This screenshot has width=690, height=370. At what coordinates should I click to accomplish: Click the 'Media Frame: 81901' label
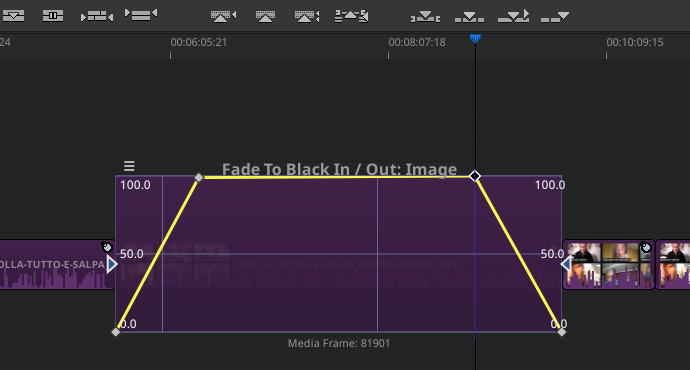click(339, 343)
